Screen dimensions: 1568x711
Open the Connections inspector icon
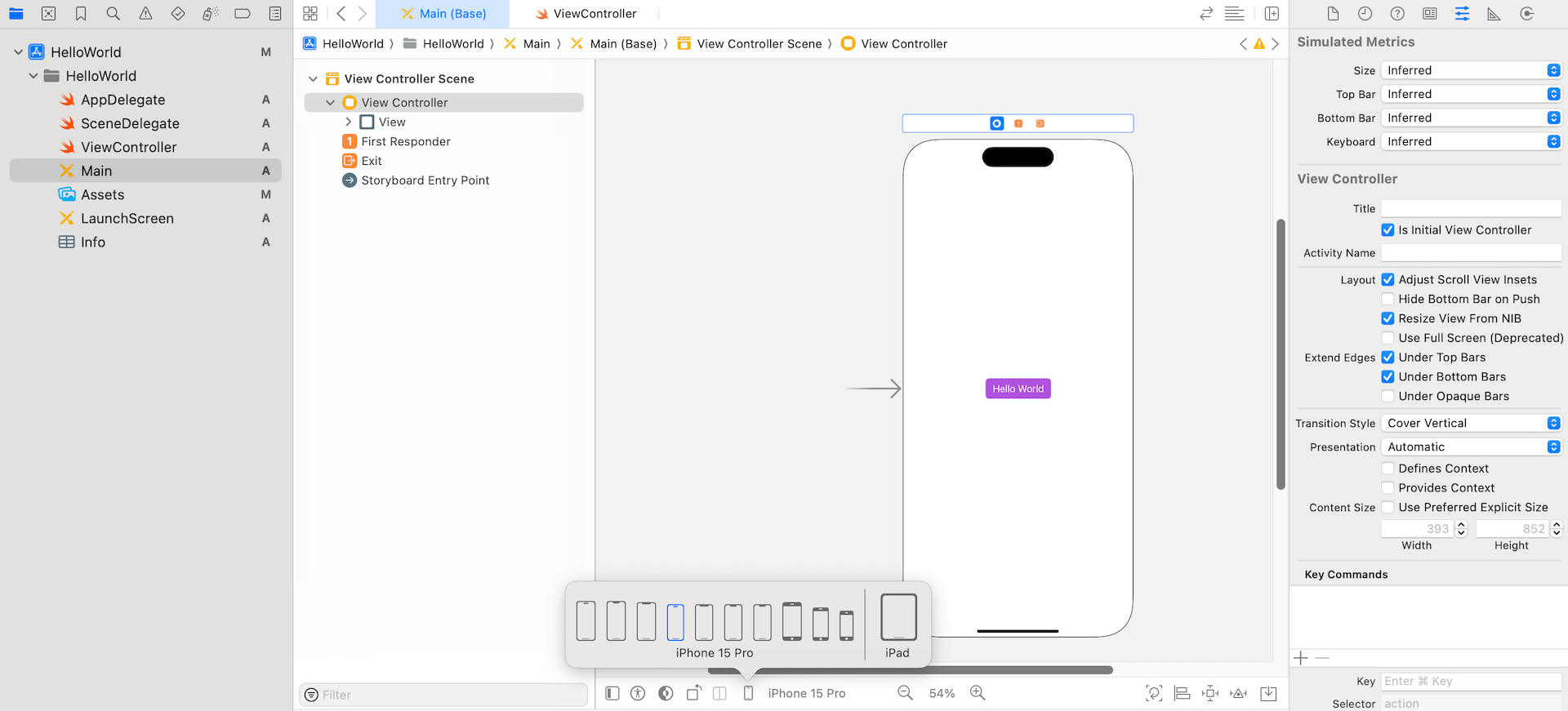click(x=1526, y=14)
